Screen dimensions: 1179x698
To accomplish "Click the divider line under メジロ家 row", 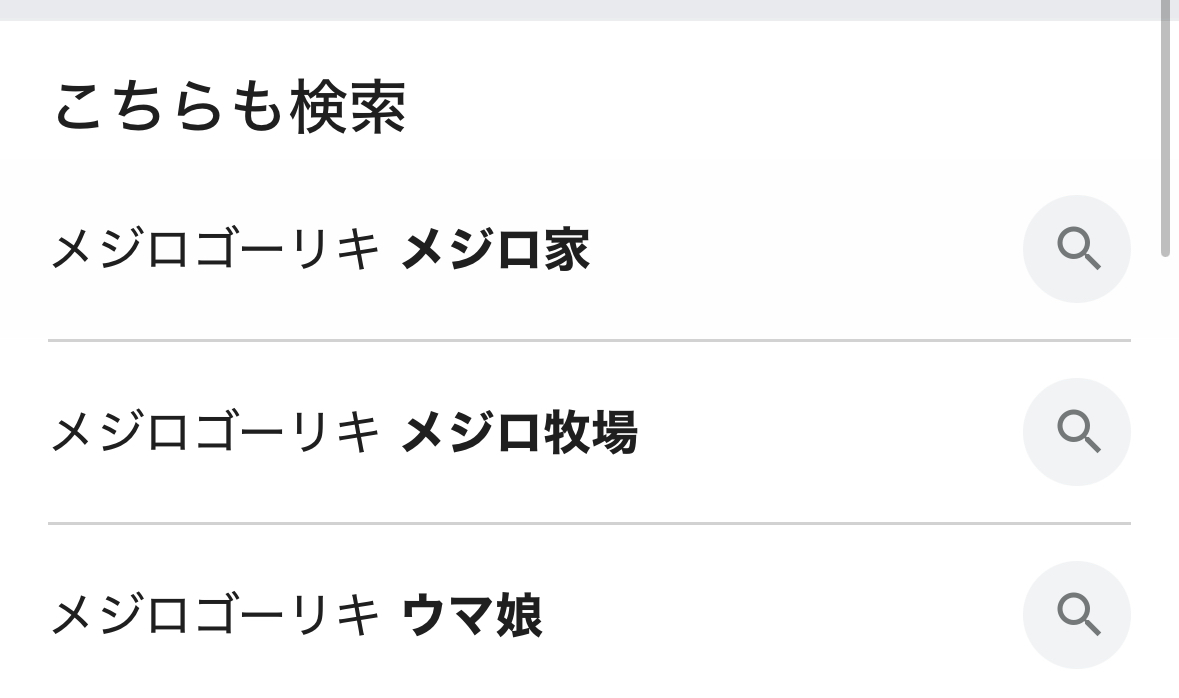I will click(x=589, y=340).
